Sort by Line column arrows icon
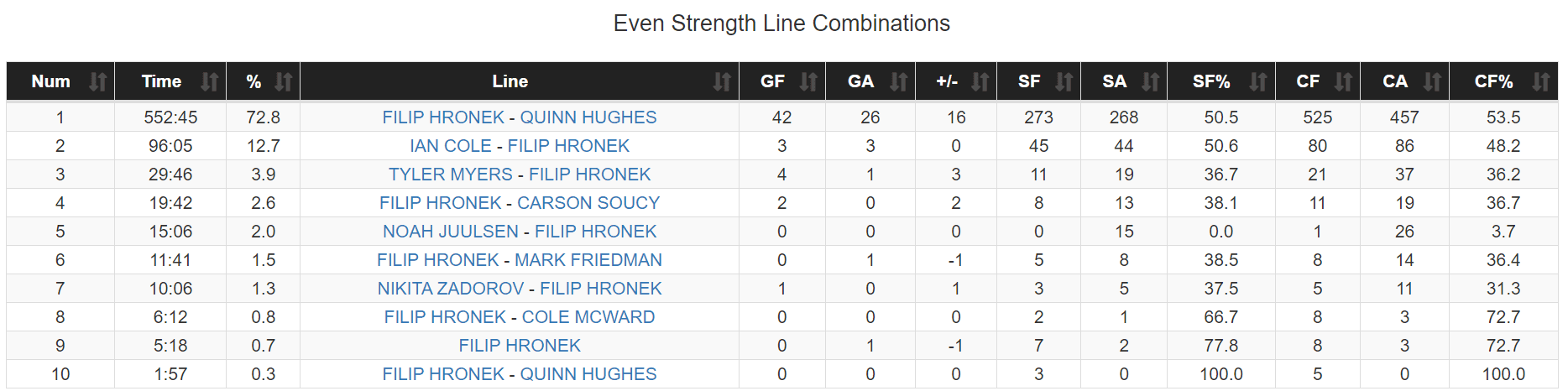This screenshot has height=391, width=1568. click(722, 81)
